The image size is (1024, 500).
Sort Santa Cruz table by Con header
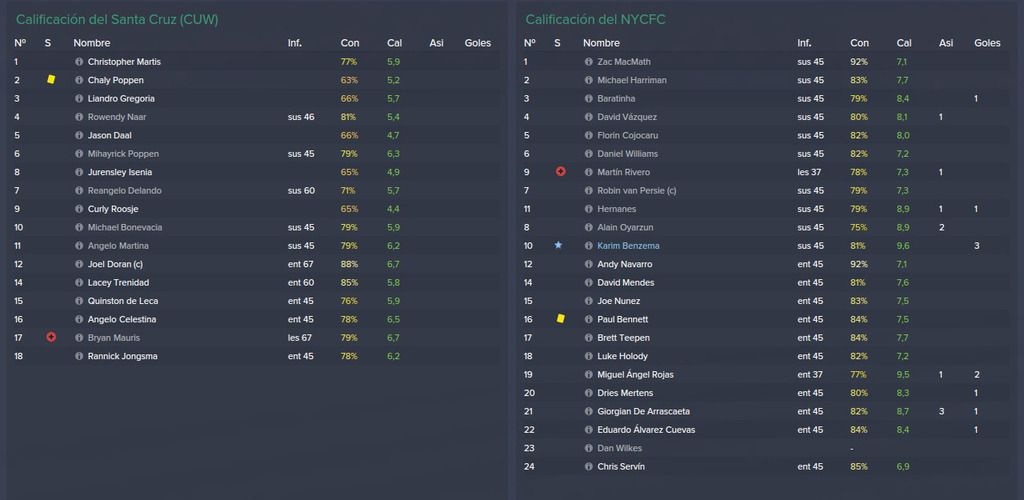point(349,43)
